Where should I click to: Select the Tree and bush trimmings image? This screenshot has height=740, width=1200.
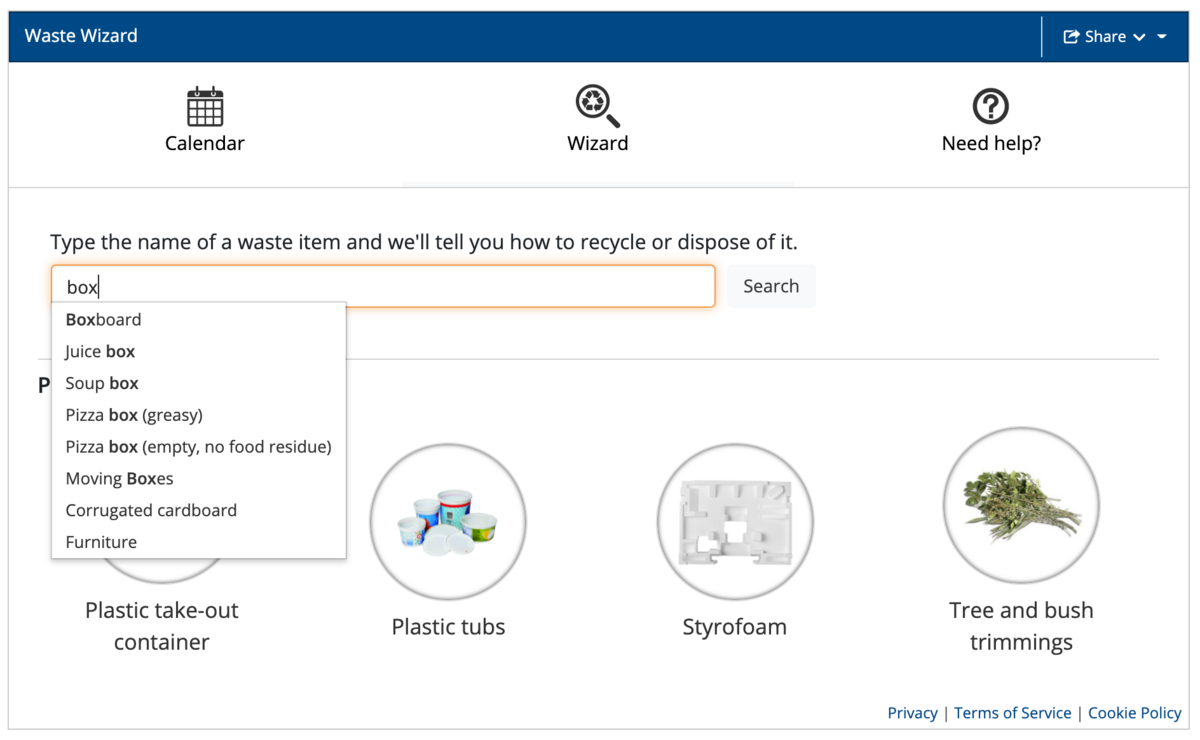coord(1021,506)
